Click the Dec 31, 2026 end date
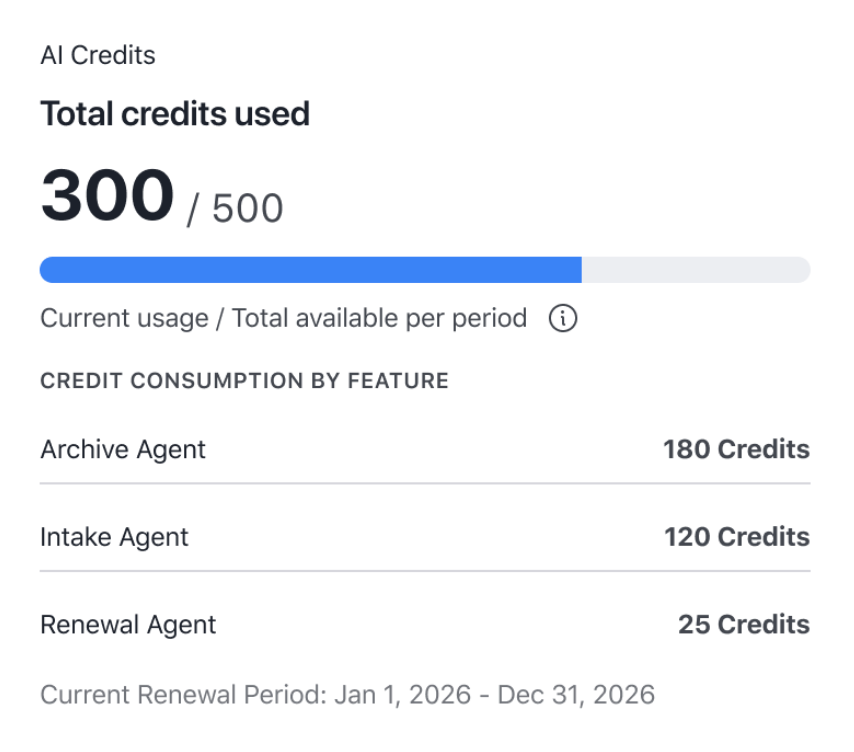854x752 pixels. tap(576, 695)
